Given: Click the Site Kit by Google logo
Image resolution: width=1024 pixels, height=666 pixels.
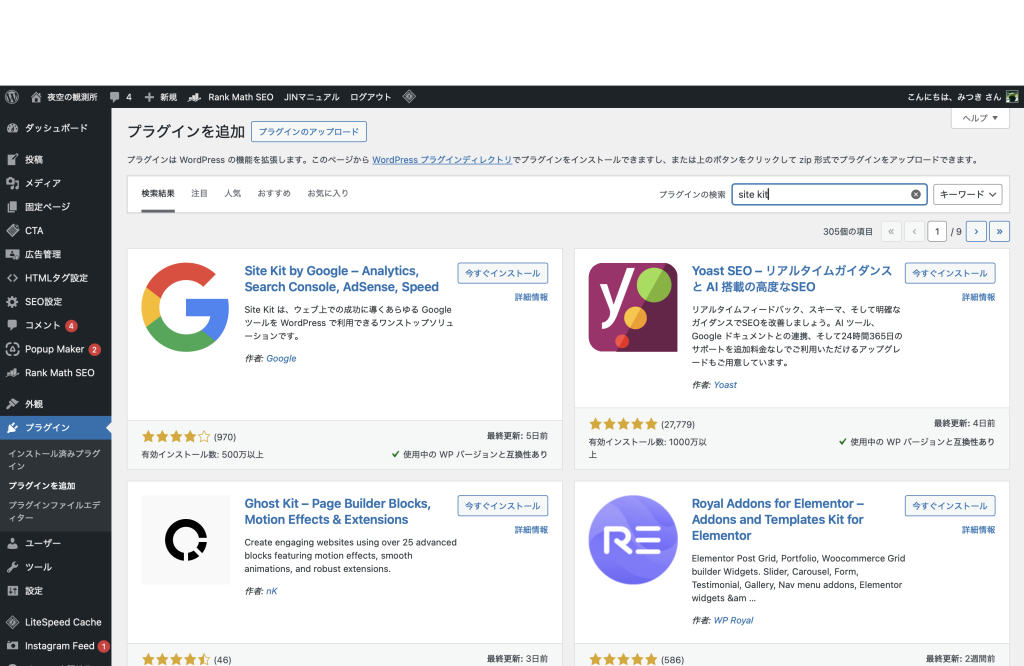Looking at the screenshot, I should pos(185,307).
